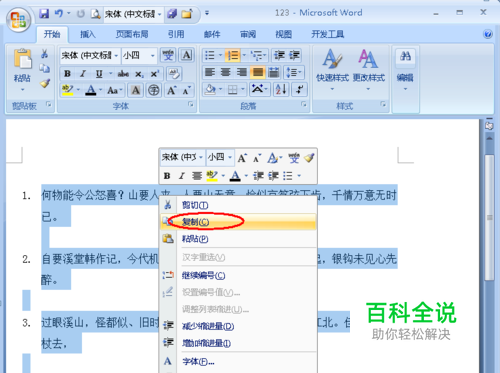Toggle Subscript in ribbon font group
Viewport: 500px width, 373px height.
139,74
